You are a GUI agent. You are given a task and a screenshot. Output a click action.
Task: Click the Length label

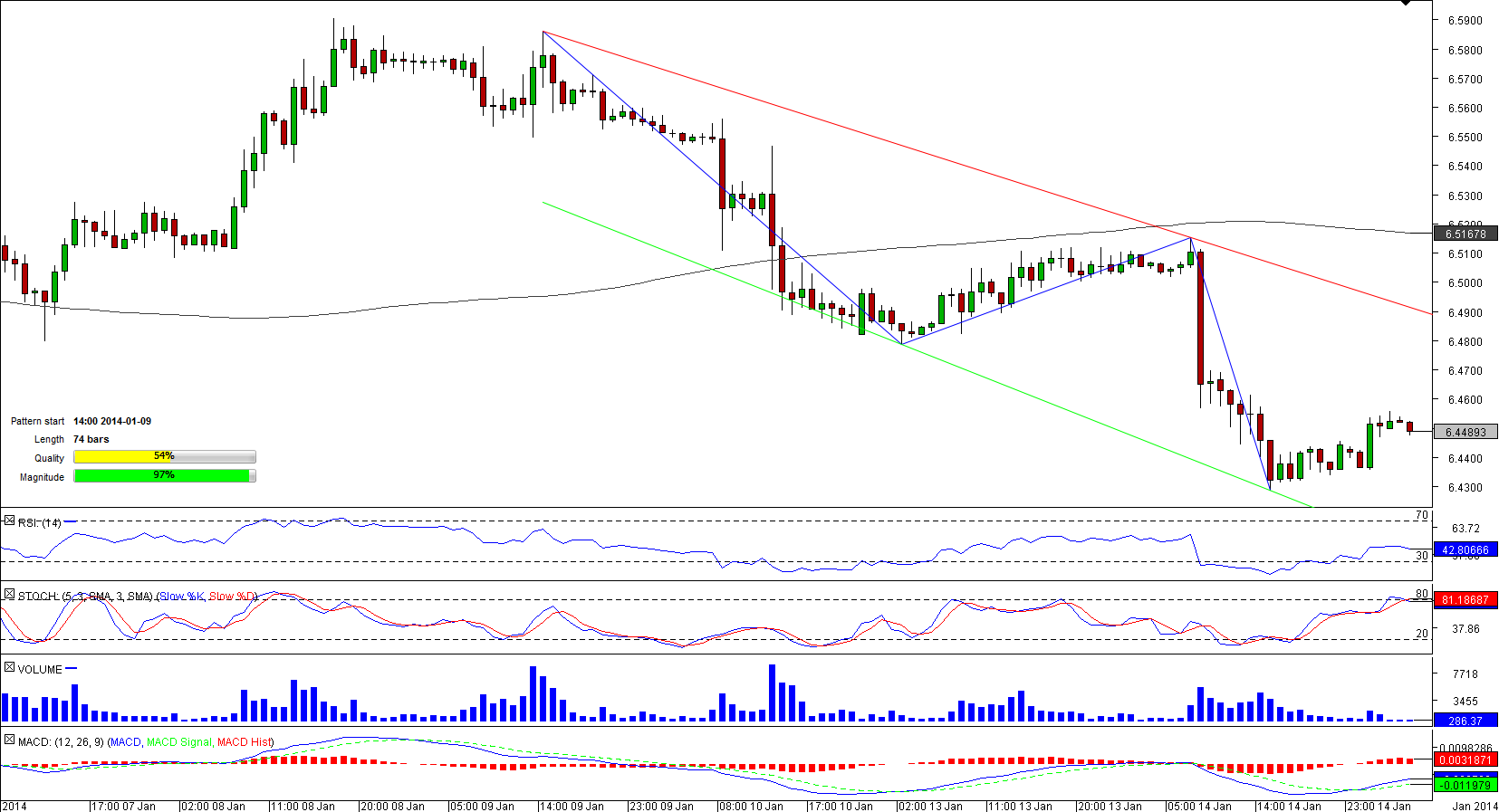tap(49, 440)
